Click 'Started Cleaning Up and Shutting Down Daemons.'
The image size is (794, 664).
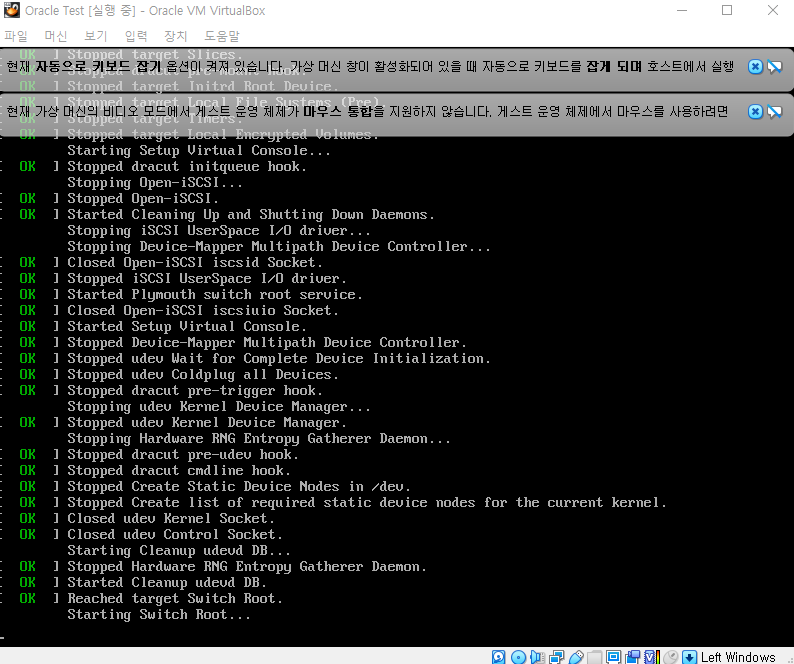[x=251, y=215]
